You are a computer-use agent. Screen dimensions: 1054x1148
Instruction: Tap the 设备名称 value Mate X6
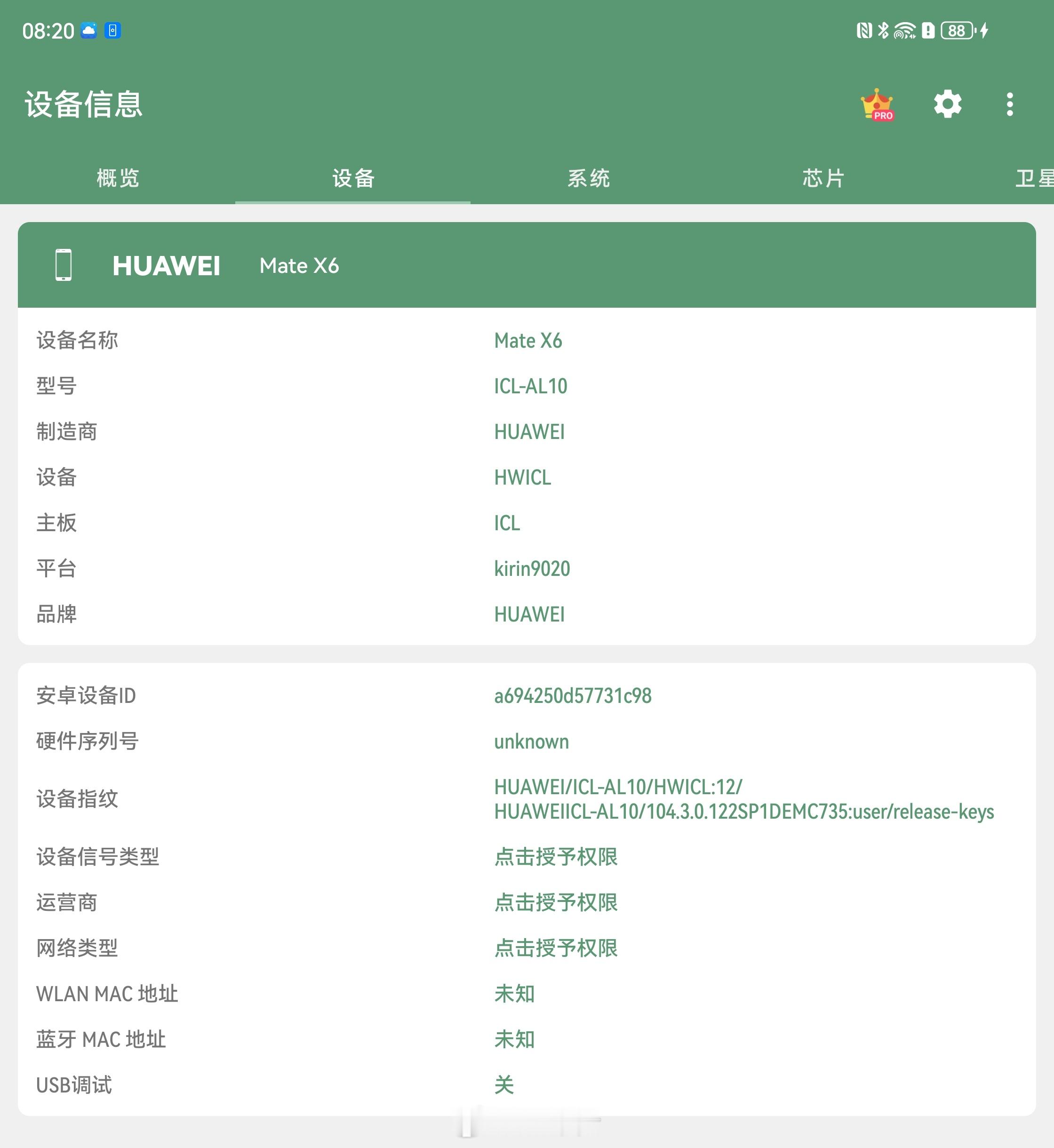(x=528, y=341)
